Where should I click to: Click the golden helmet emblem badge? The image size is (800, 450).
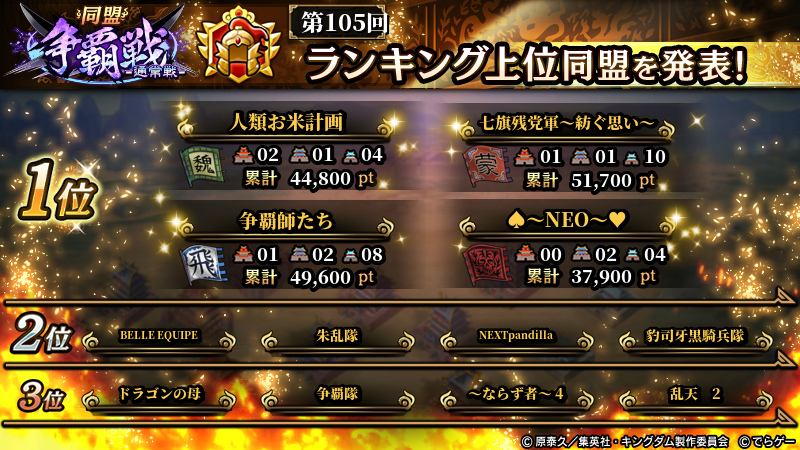(x=239, y=45)
